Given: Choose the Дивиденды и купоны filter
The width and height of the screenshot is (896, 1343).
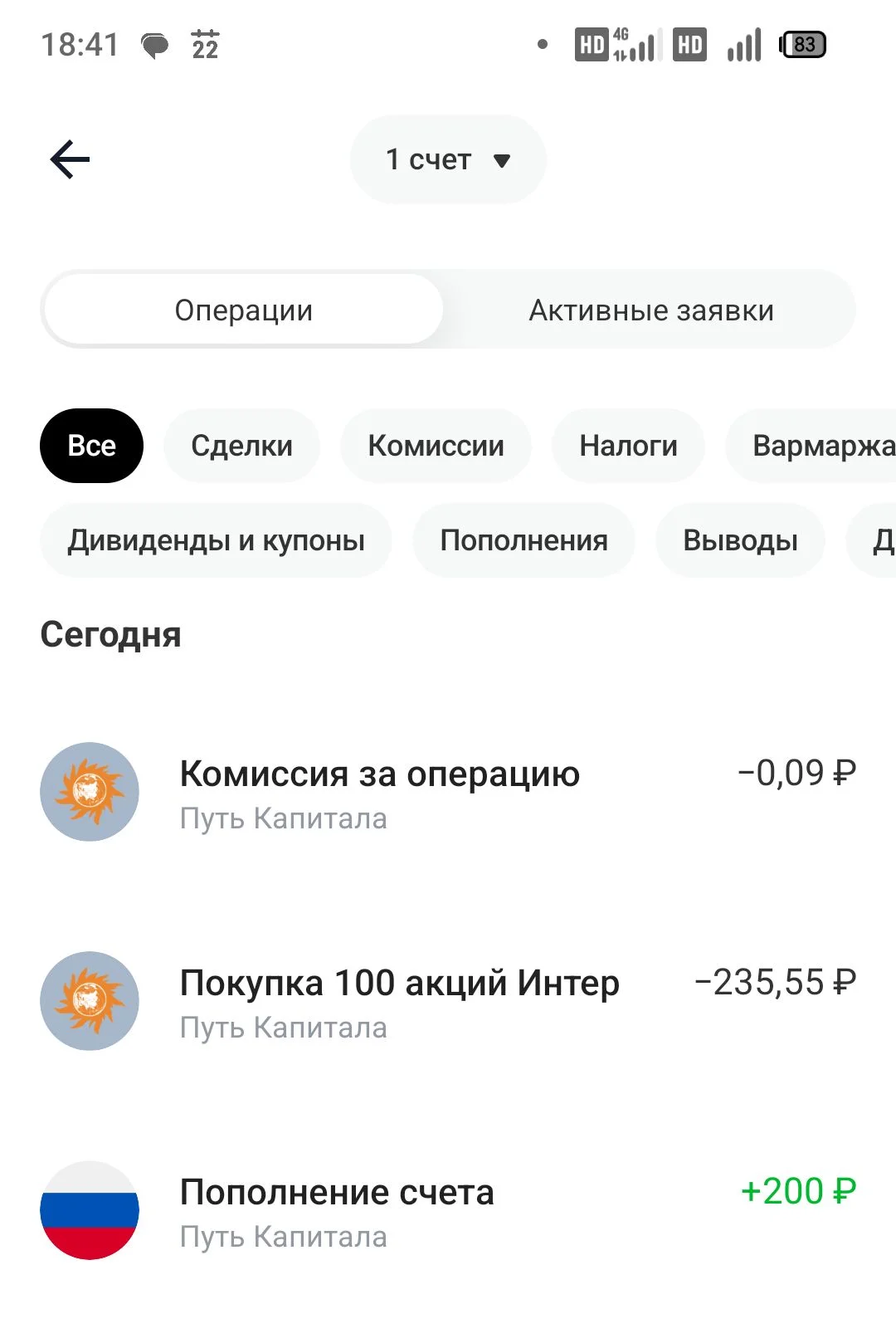Looking at the screenshot, I should pos(216,540).
